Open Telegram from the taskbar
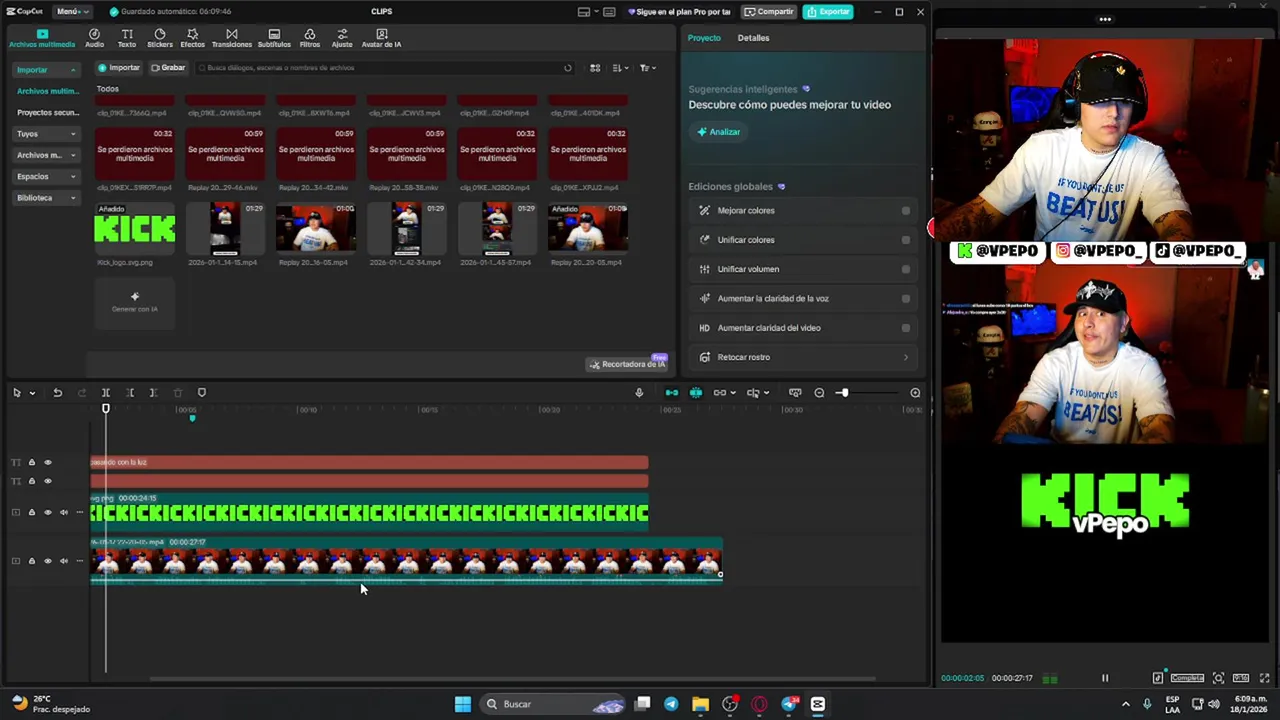The height and width of the screenshot is (720, 1280). (671, 704)
